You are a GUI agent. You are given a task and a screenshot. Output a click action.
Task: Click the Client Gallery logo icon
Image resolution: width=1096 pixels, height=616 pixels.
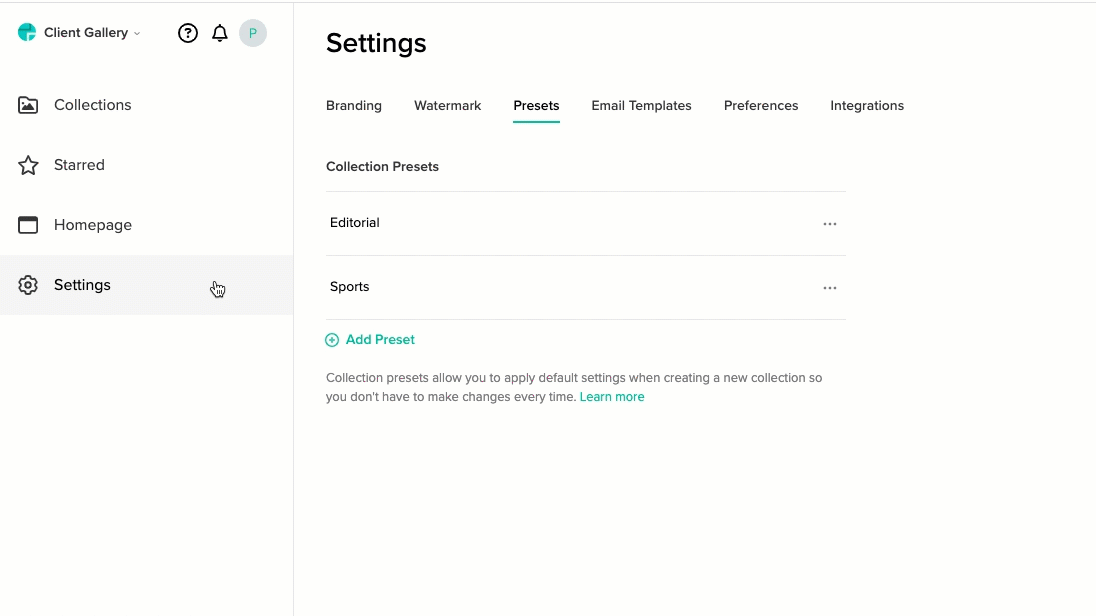(27, 33)
